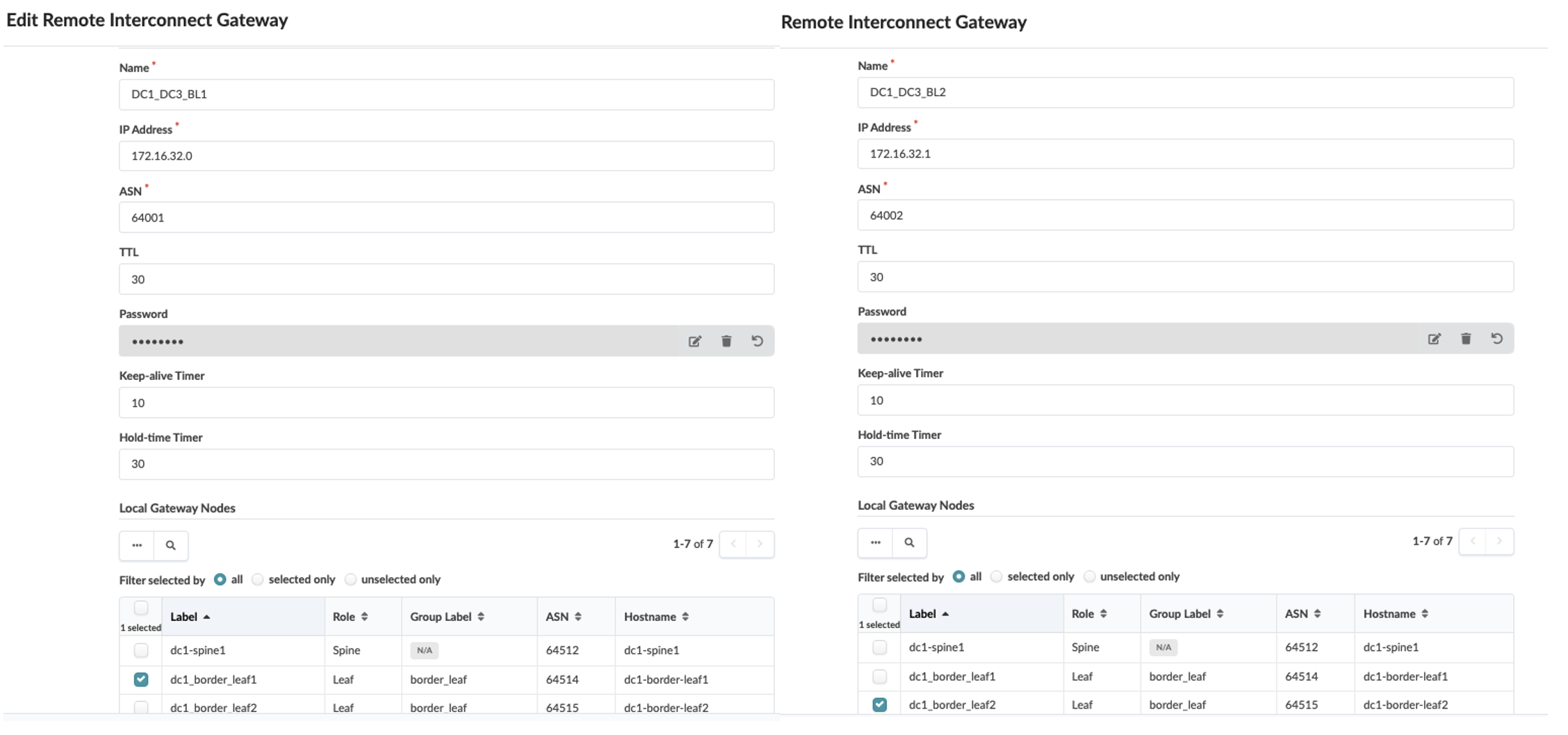Open ellipsis options in left nodes table

click(x=137, y=545)
